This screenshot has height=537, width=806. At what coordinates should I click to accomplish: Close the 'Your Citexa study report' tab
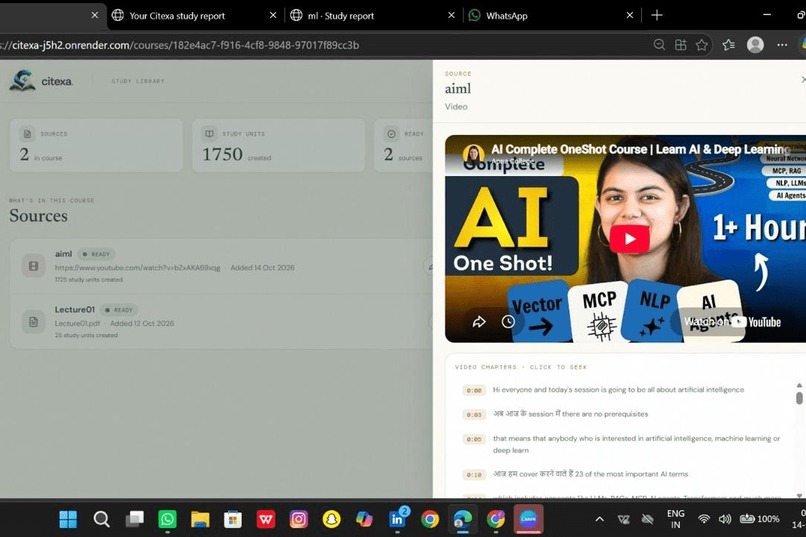273,15
